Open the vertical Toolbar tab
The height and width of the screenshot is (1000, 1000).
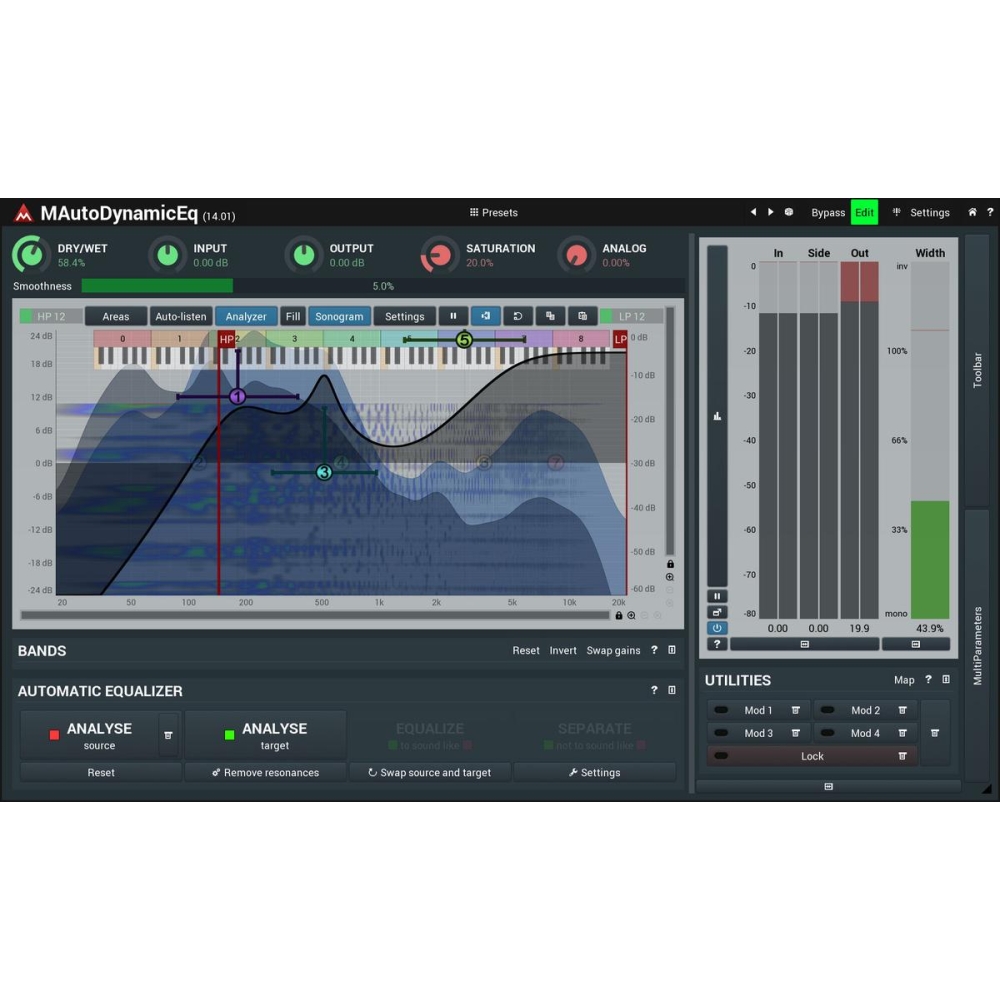(x=977, y=370)
